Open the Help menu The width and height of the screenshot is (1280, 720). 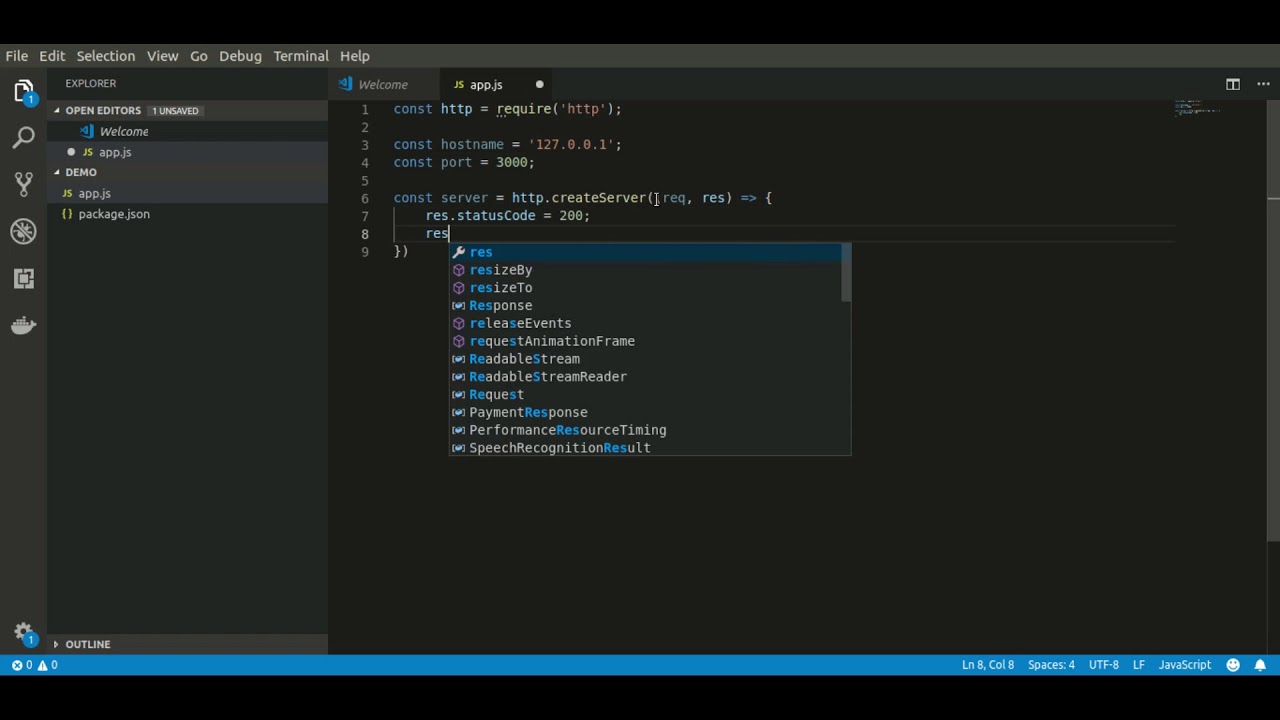[x=354, y=56]
